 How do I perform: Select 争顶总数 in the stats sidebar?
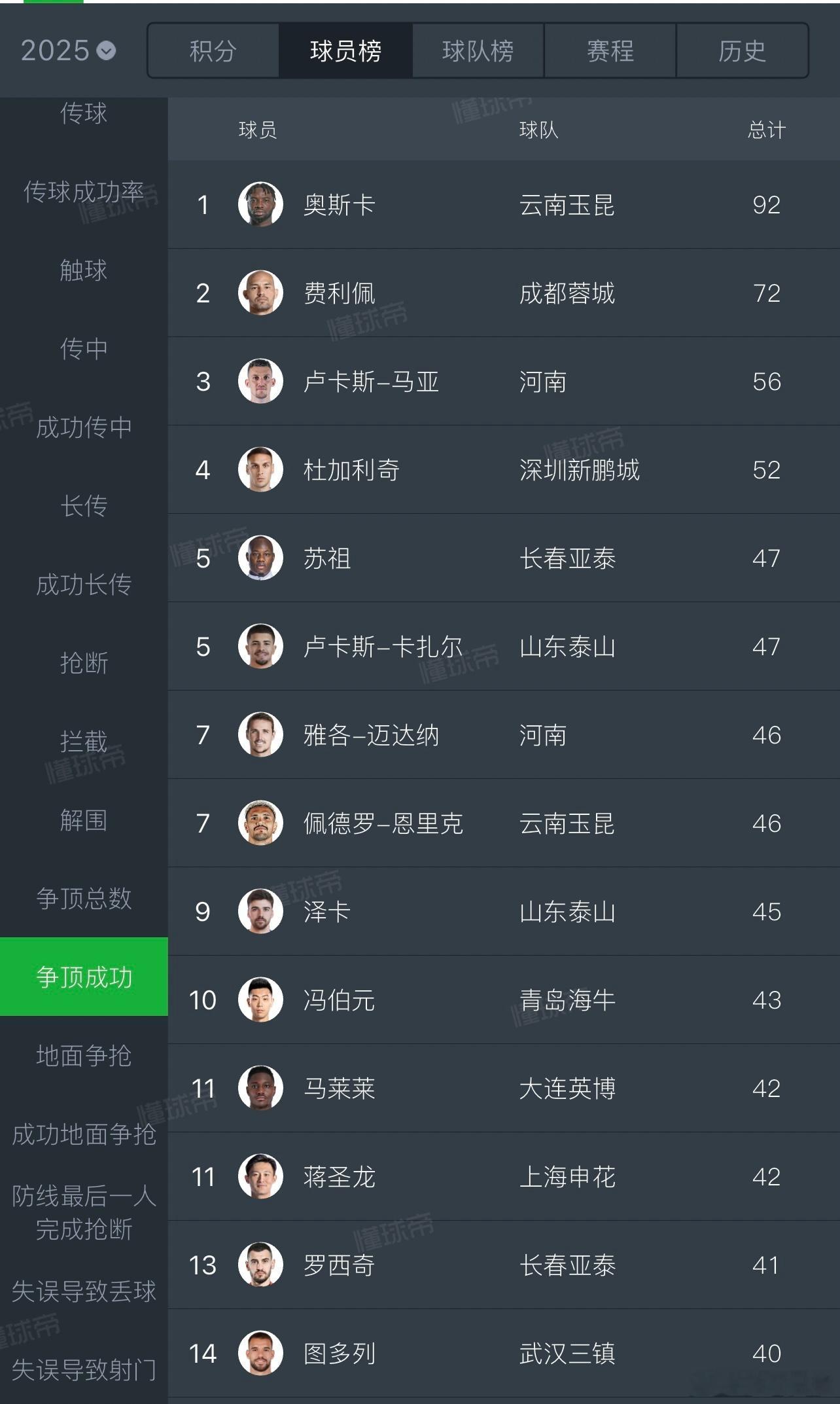[84, 898]
